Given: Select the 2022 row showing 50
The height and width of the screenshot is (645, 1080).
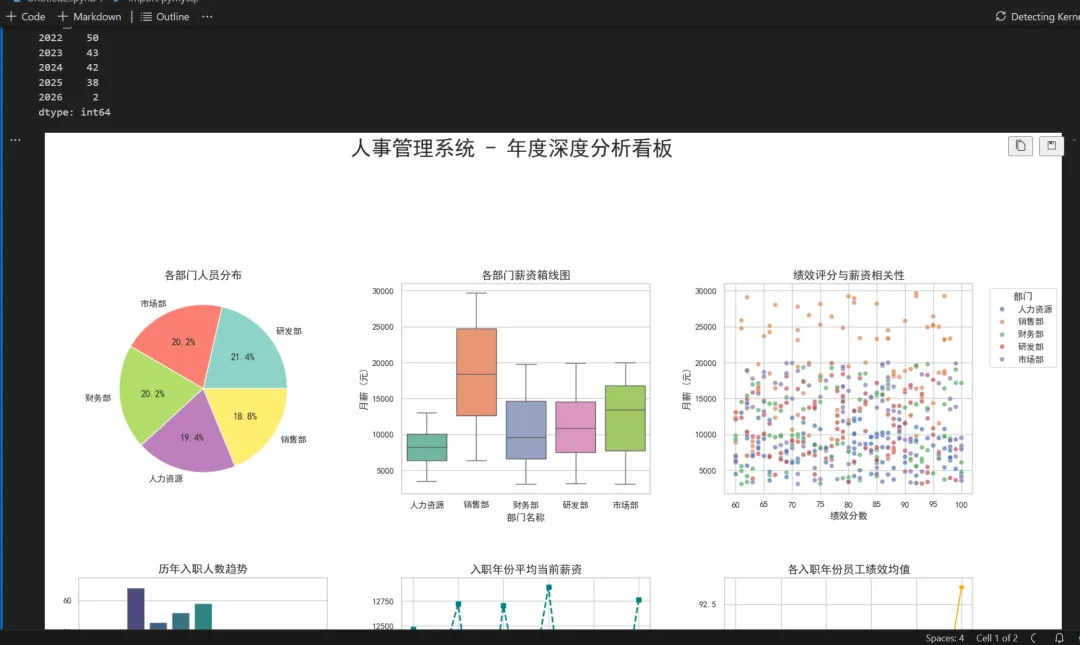Looking at the screenshot, I should (x=69, y=38).
